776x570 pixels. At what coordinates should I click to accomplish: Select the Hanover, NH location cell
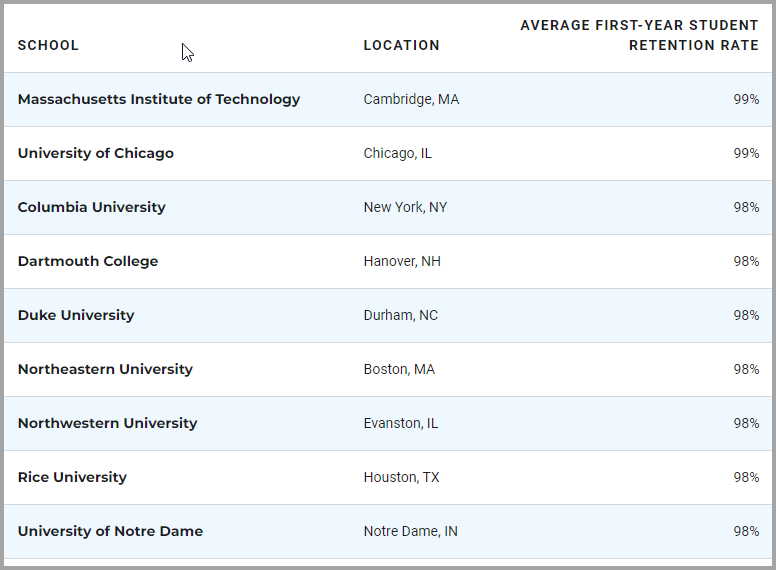tap(402, 261)
